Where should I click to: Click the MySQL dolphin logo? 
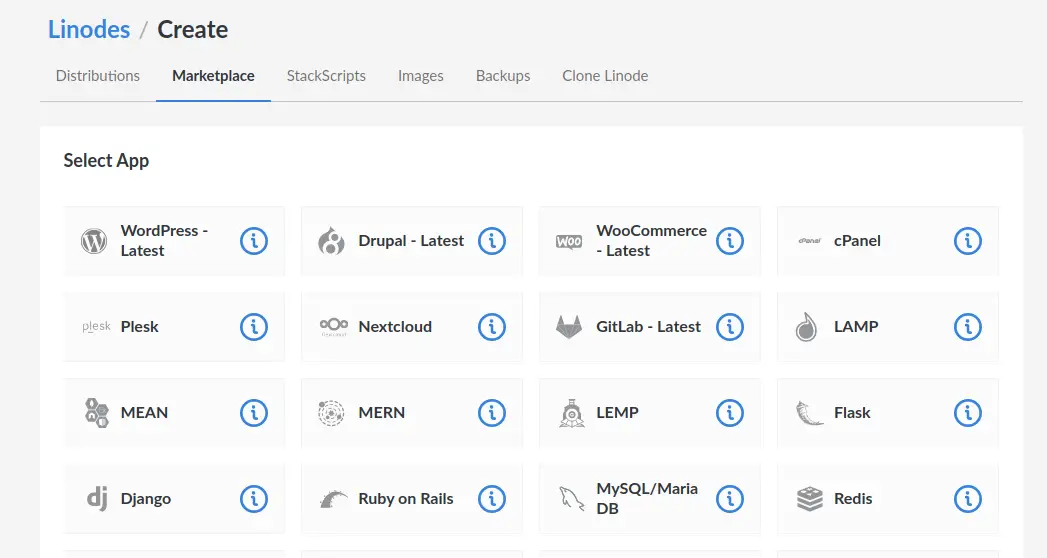coord(571,499)
